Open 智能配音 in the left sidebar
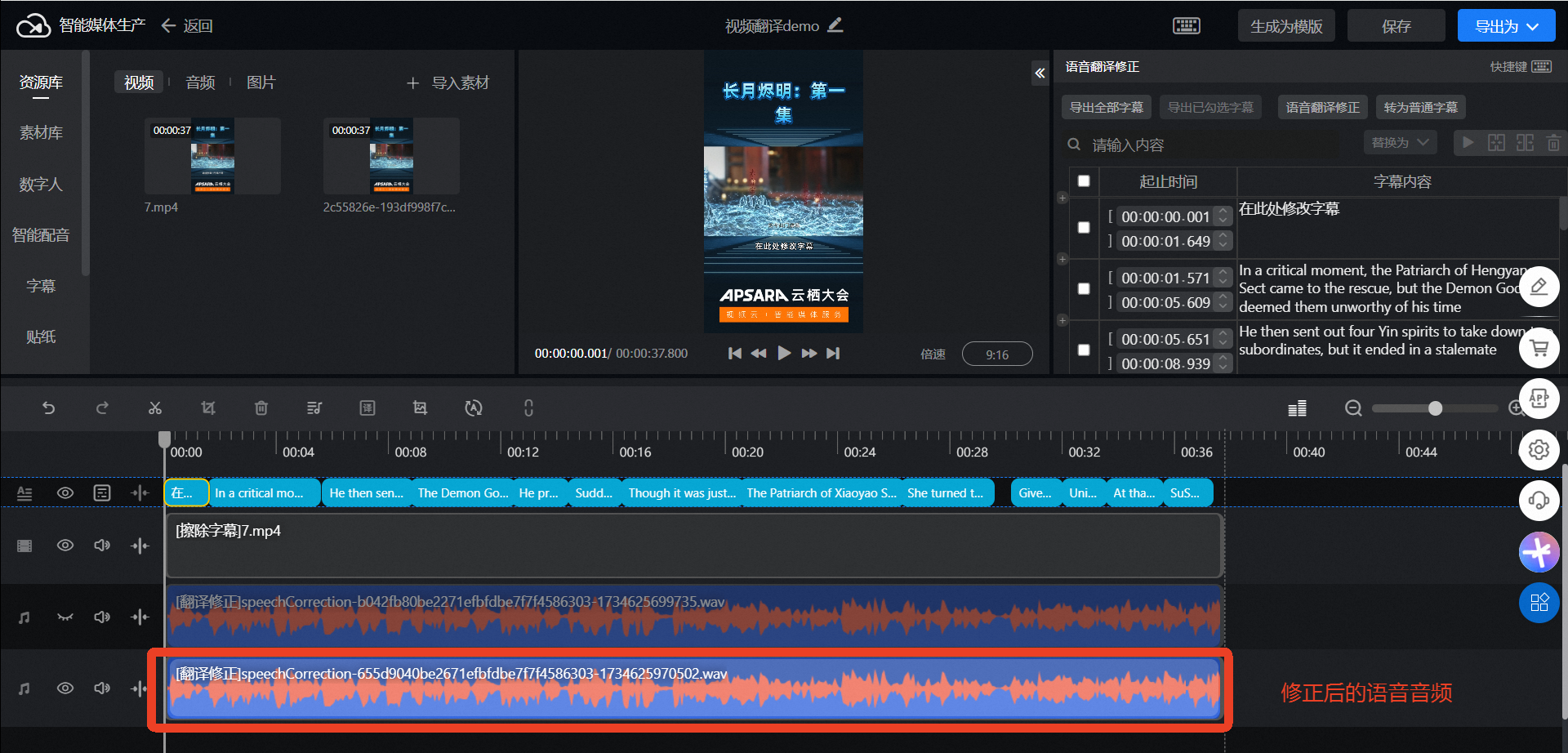 [x=41, y=235]
